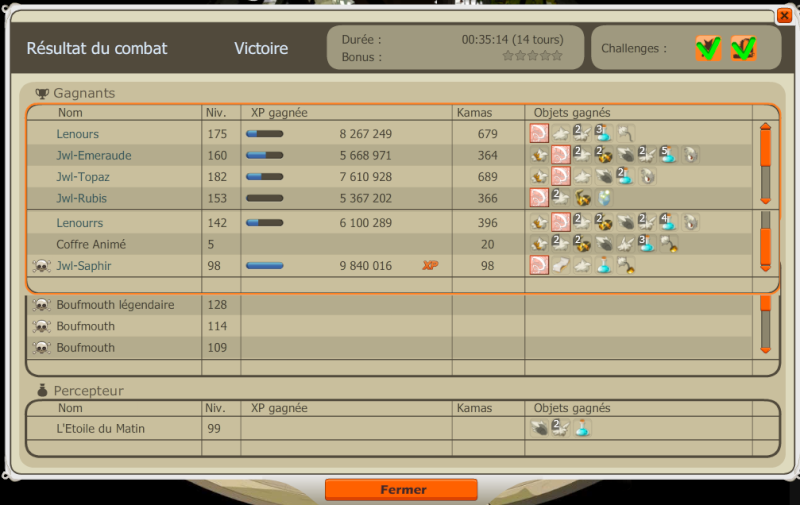The image size is (800, 505).
Task: Click the duration 00:35:14 (14 tours)
Action: point(513,40)
